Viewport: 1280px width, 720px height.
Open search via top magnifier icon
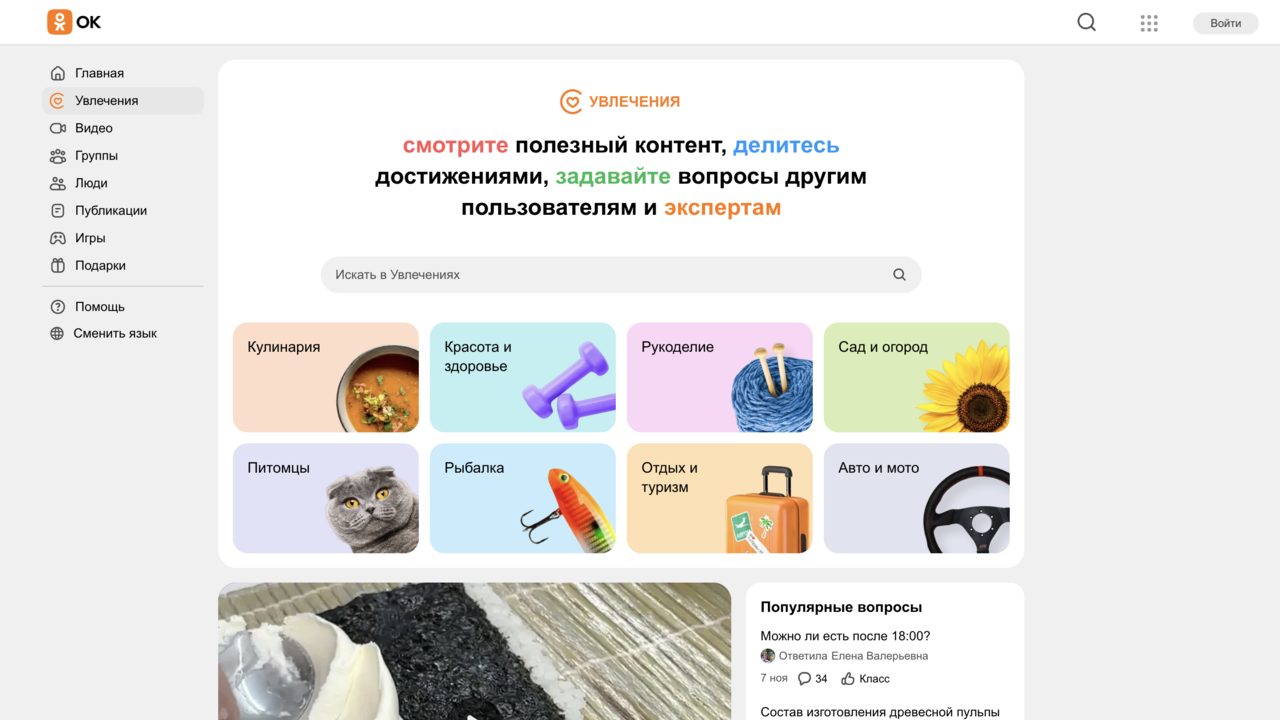[1086, 22]
